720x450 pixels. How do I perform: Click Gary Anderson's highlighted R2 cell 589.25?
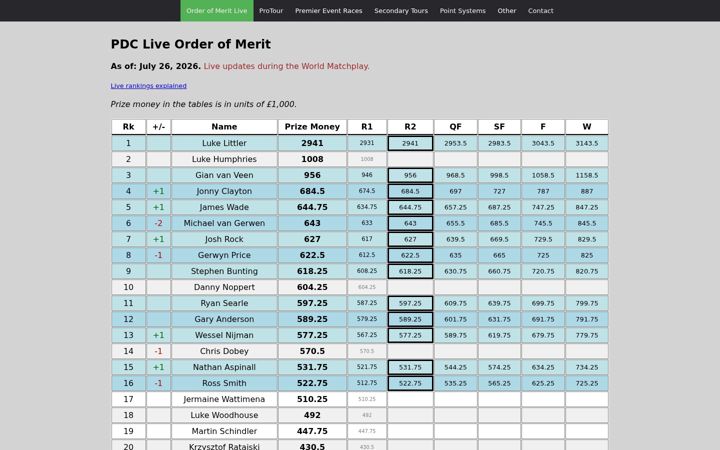coord(410,319)
